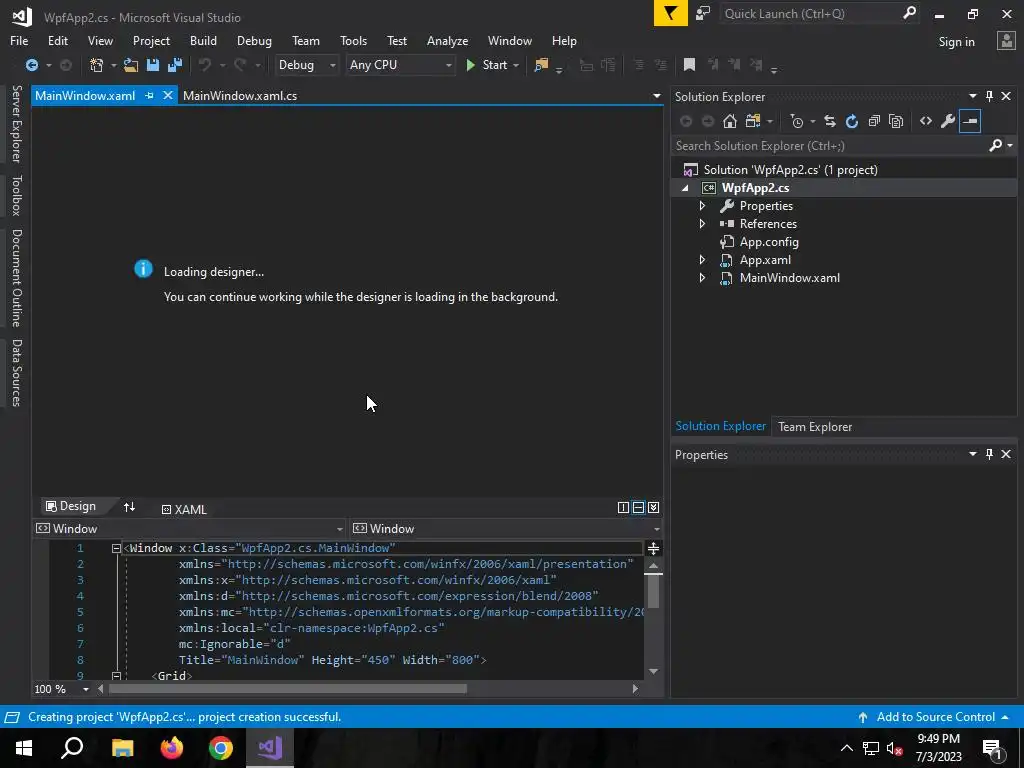This screenshot has height=768, width=1024.
Task: Click the wrench Properties icon in Solution Explorer
Action: tap(948, 121)
